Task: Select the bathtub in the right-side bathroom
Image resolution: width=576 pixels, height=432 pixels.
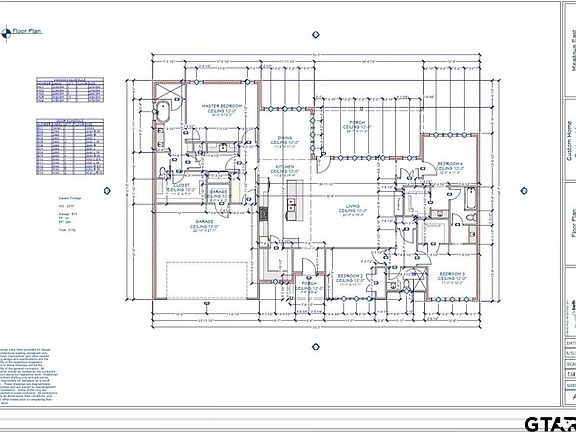Action: point(471,198)
